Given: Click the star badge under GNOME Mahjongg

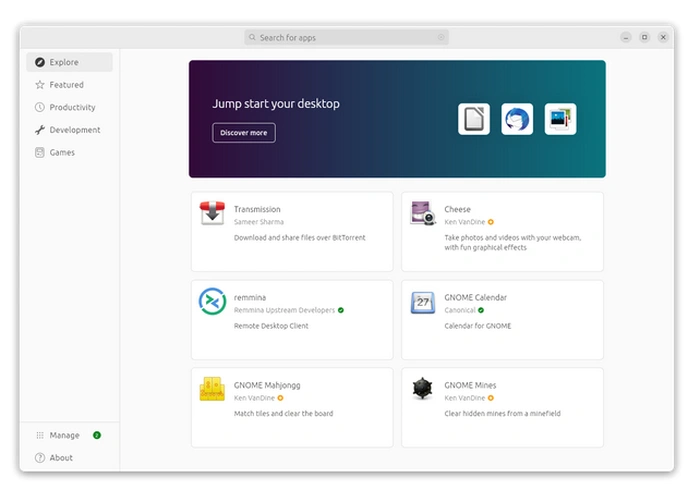Looking at the screenshot, I should point(280,398).
